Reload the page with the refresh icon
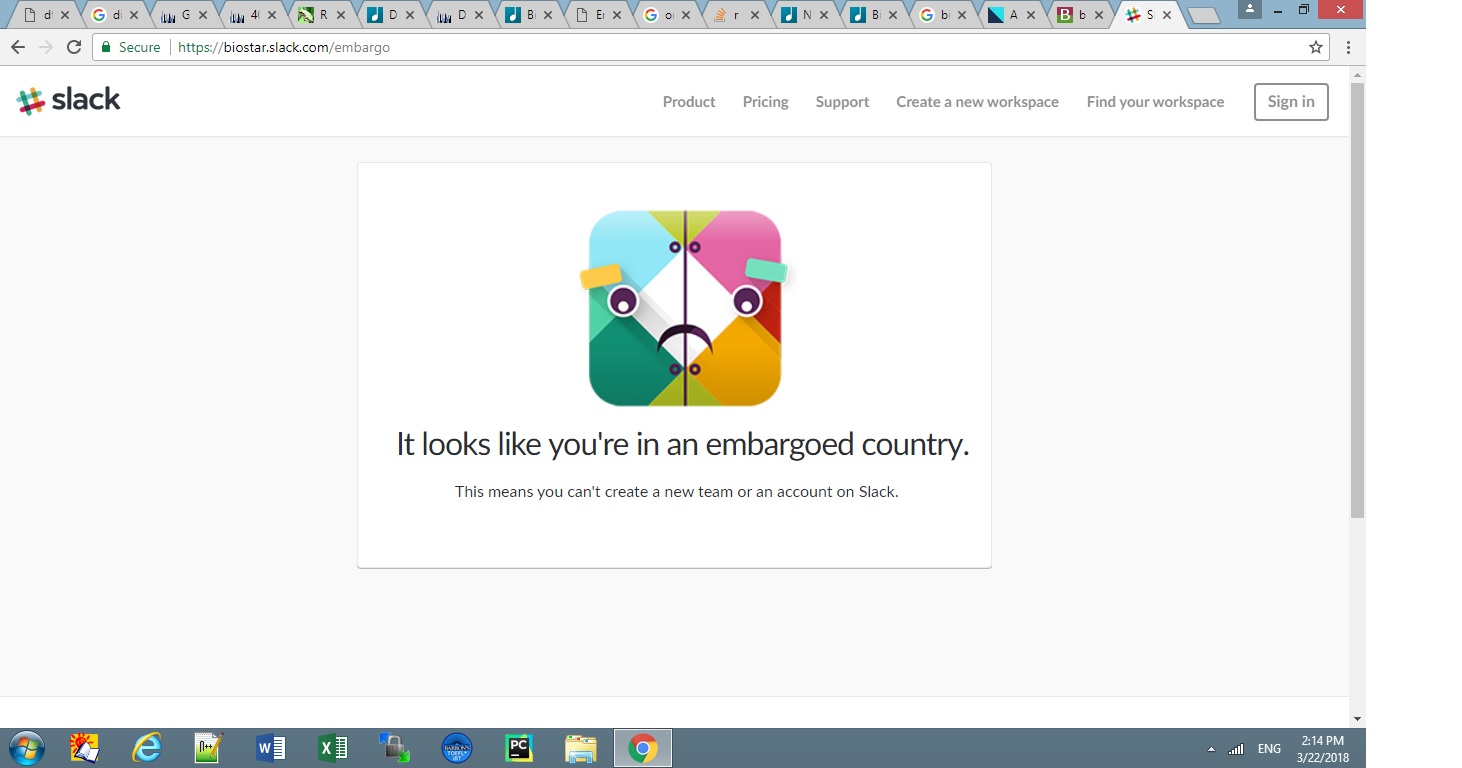The image size is (1462, 768). [x=73, y=47]
